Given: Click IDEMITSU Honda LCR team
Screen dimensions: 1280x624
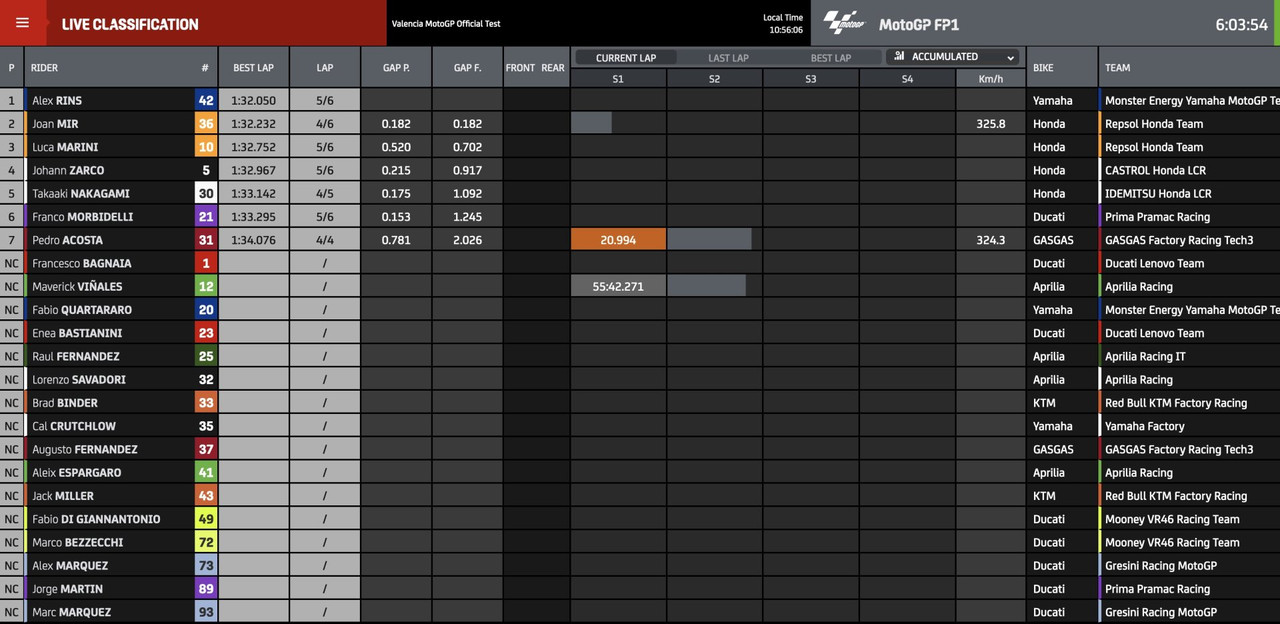Looking at the screenshot, I should tap(1158, 194).
